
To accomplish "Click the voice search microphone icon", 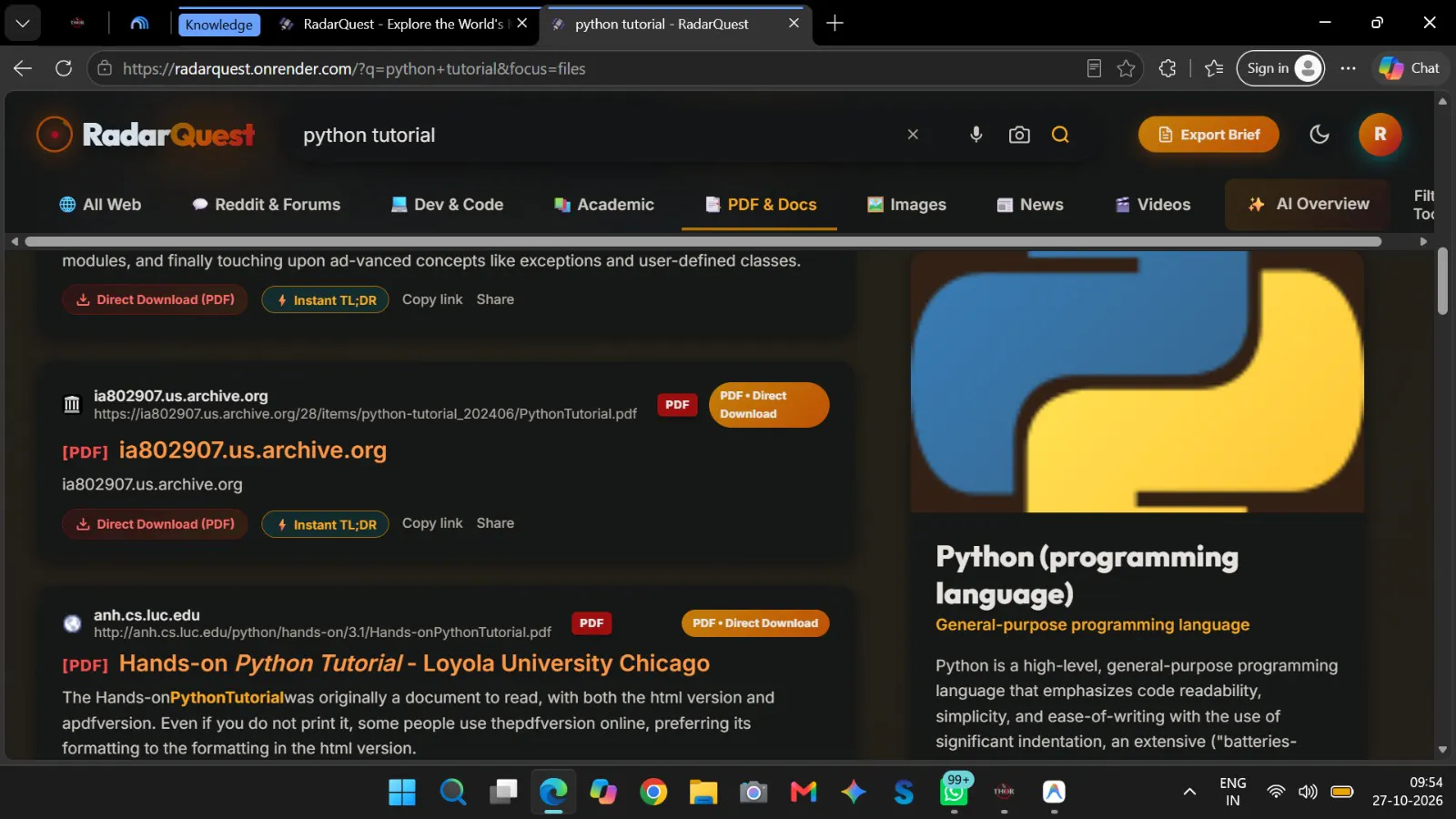I will pyautogui.click(x=976, y=135).
